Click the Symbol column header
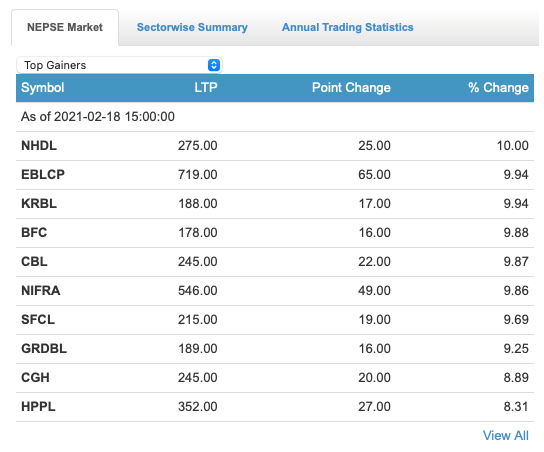This screenshot has height=452, width=544. 43,87
